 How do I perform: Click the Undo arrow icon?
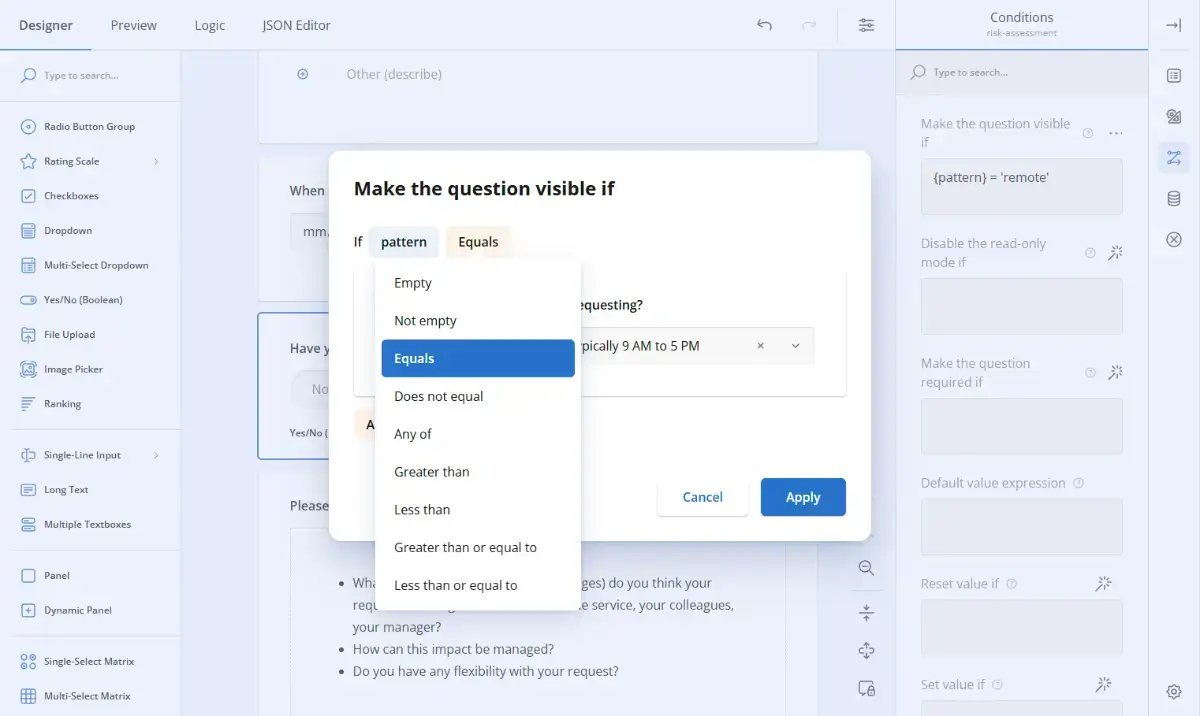[764, 24]
